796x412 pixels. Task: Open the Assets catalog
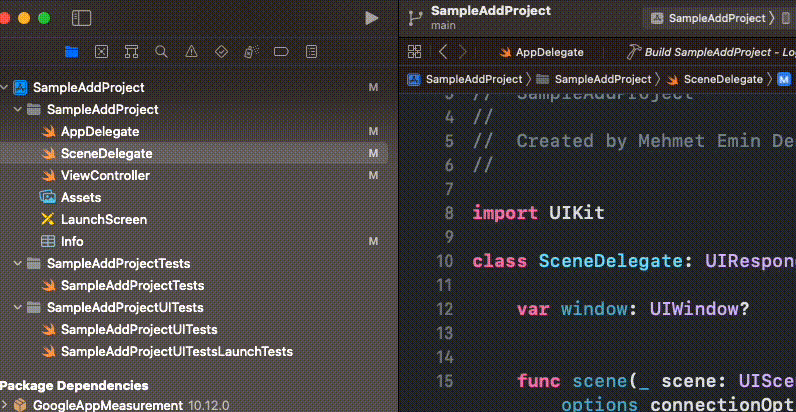(x=81, y=197)
